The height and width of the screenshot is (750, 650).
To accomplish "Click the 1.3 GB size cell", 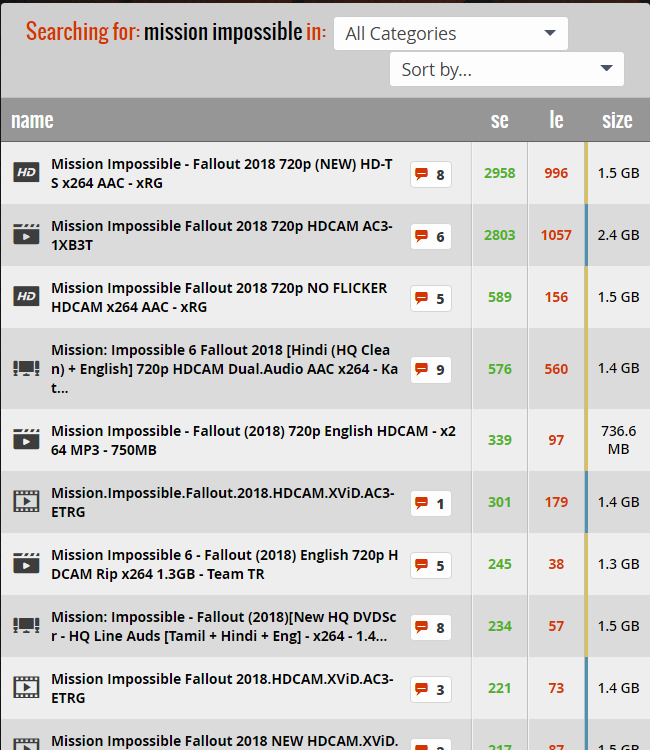I will 618,564.
